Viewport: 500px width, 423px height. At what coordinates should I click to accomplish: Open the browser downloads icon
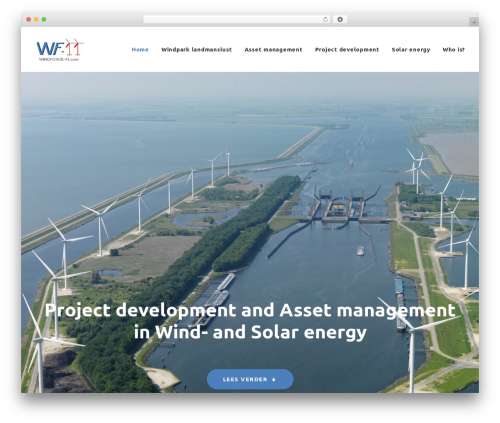tap(340, 19)
